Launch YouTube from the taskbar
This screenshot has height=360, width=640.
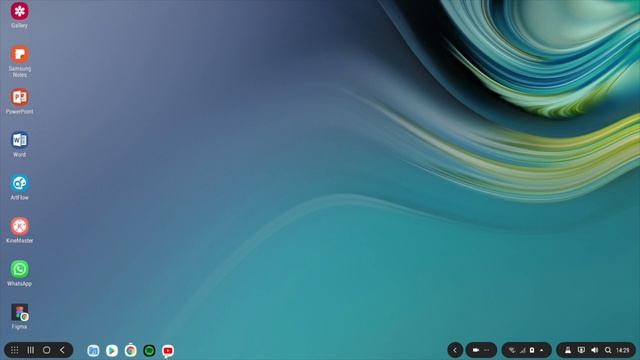point(168,351)
